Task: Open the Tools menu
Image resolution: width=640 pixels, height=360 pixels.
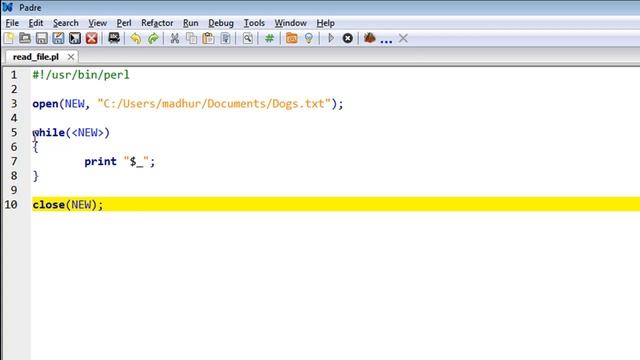Action: point(254,23)
